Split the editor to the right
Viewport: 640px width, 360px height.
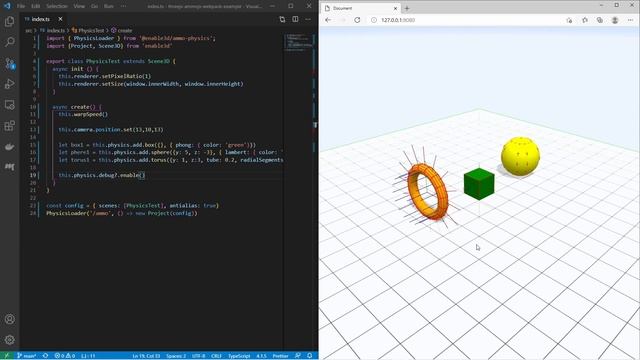click(x=295, y=19)
